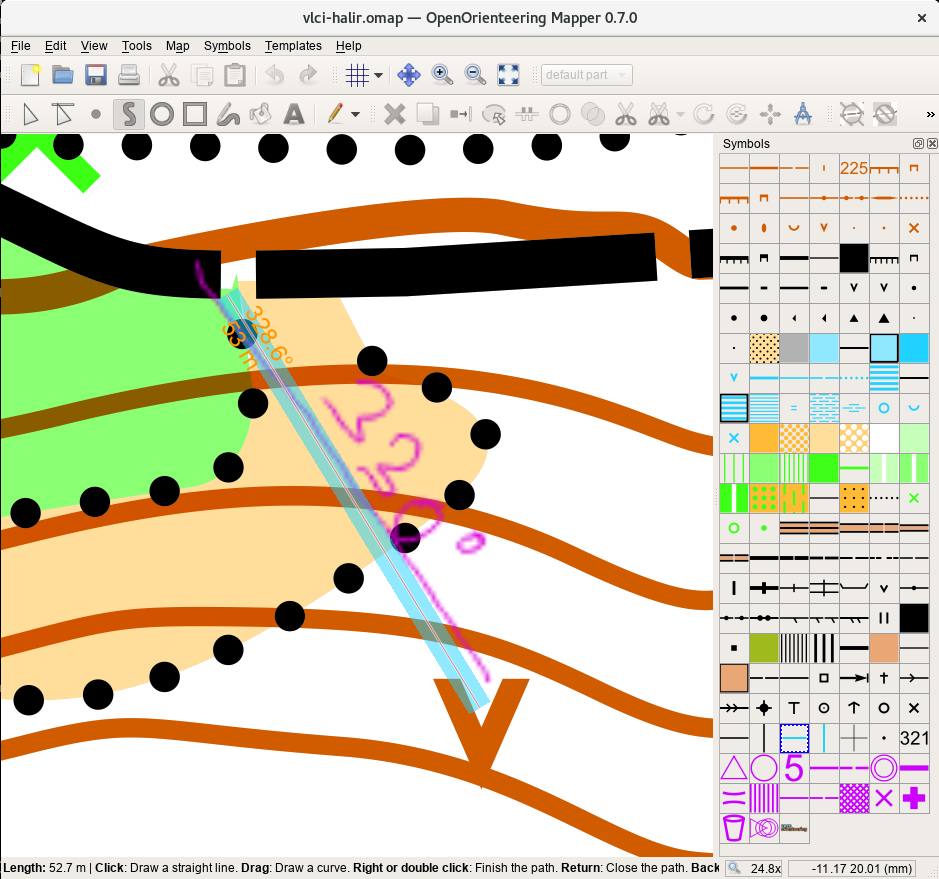Select the Draw freehand tool
Viewport: 939px width, 879px height.
click(x=228, y=114)
